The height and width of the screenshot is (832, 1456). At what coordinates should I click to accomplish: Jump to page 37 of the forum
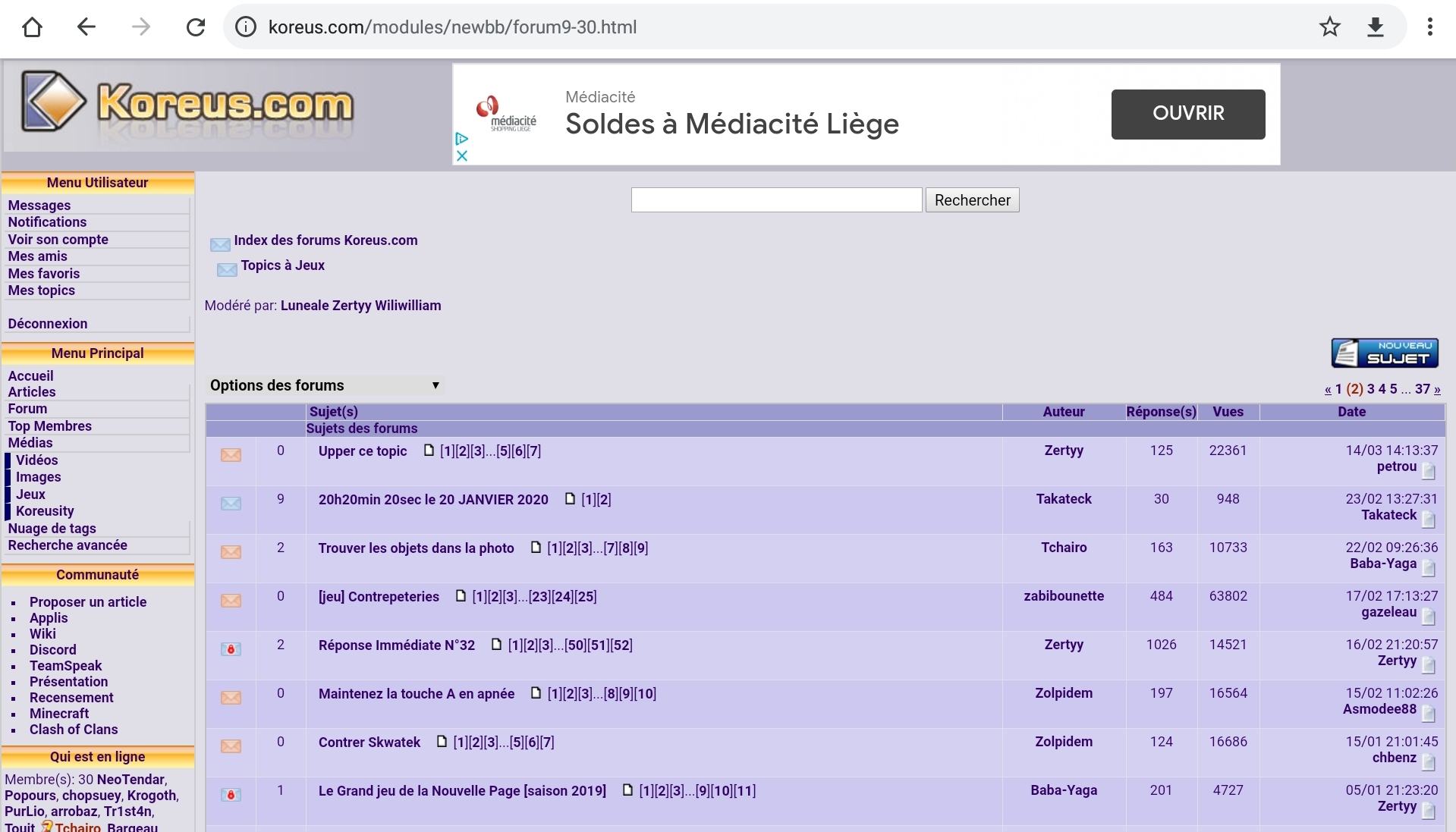click(1422, 389)
